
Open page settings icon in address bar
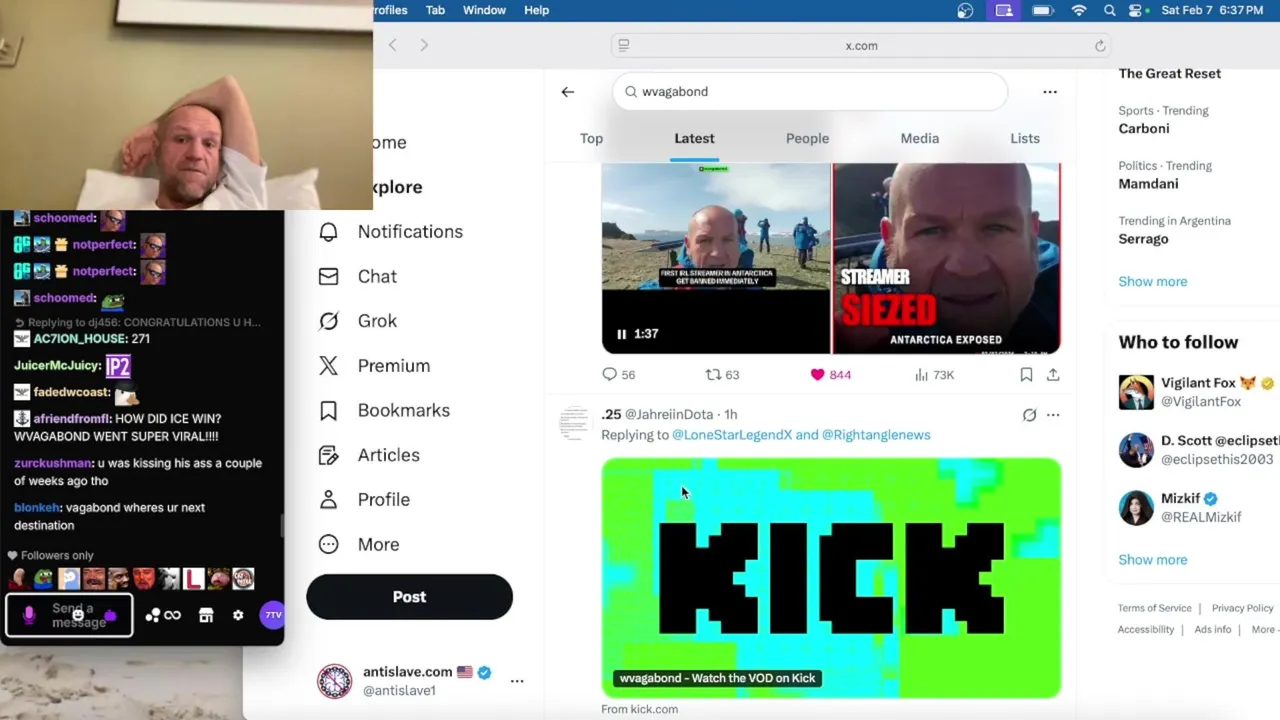(623, 45)
